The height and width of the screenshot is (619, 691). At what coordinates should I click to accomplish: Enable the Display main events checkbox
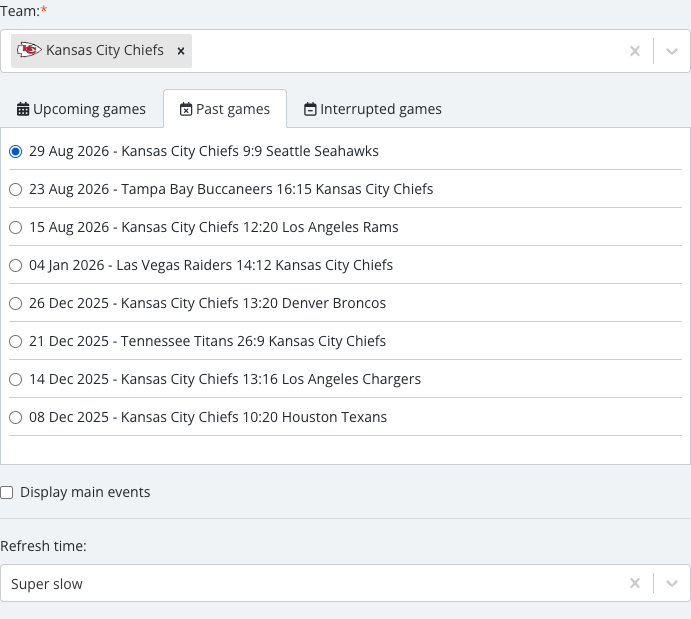click(7, 492)
